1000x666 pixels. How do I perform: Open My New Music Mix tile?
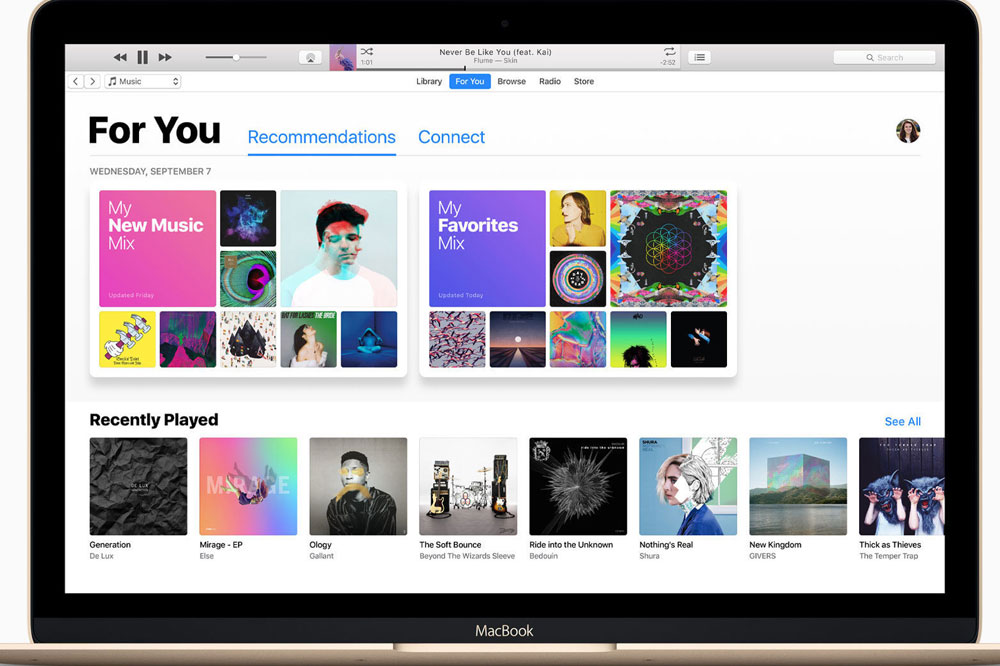tap(158, 248)
